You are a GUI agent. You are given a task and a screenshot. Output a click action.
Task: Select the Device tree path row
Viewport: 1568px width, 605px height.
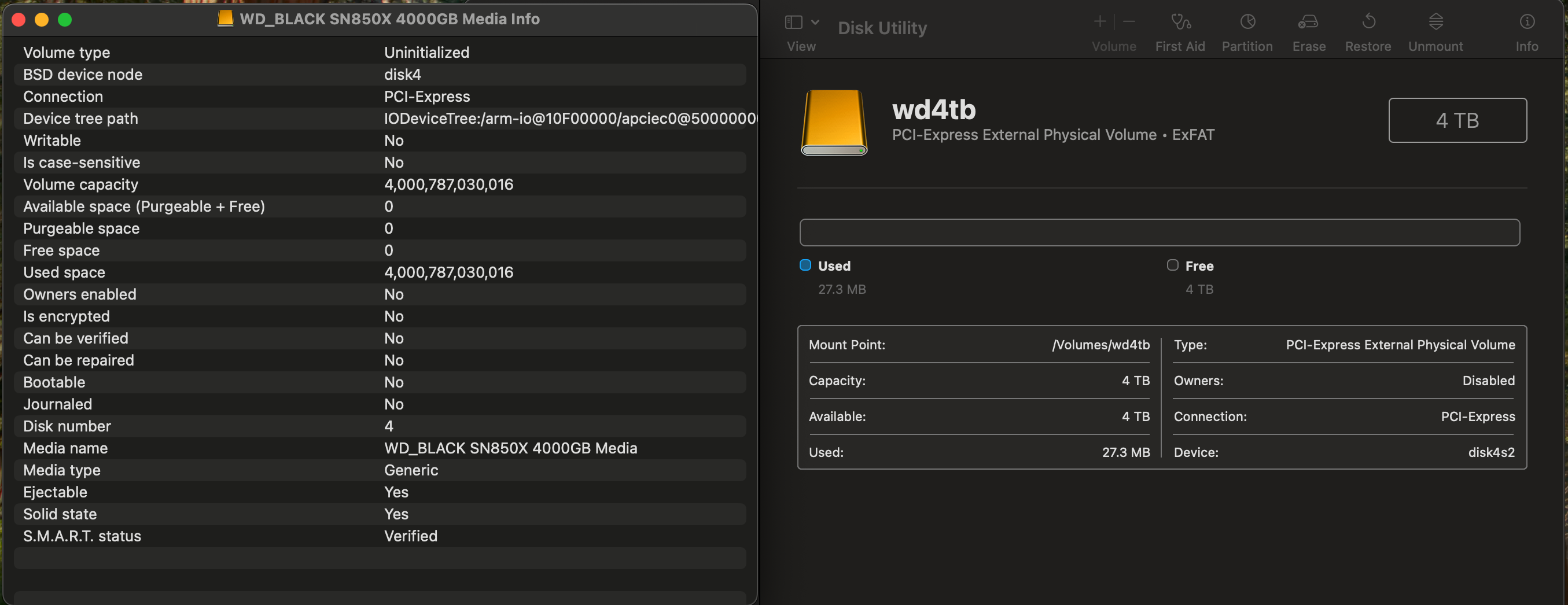coord(380,119)
